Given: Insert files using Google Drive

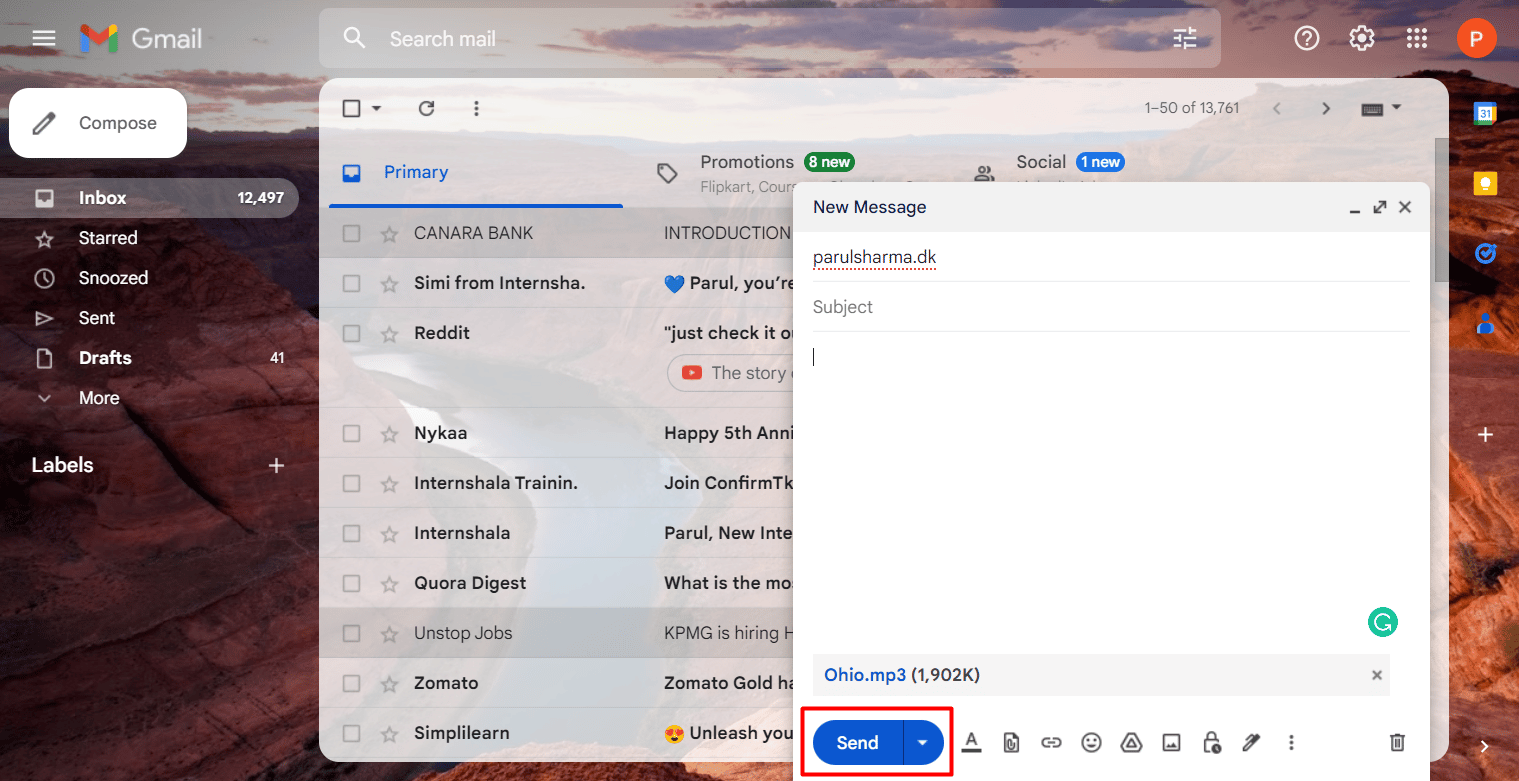Looking at the screenshot, I should click(x=1131, y=742).
